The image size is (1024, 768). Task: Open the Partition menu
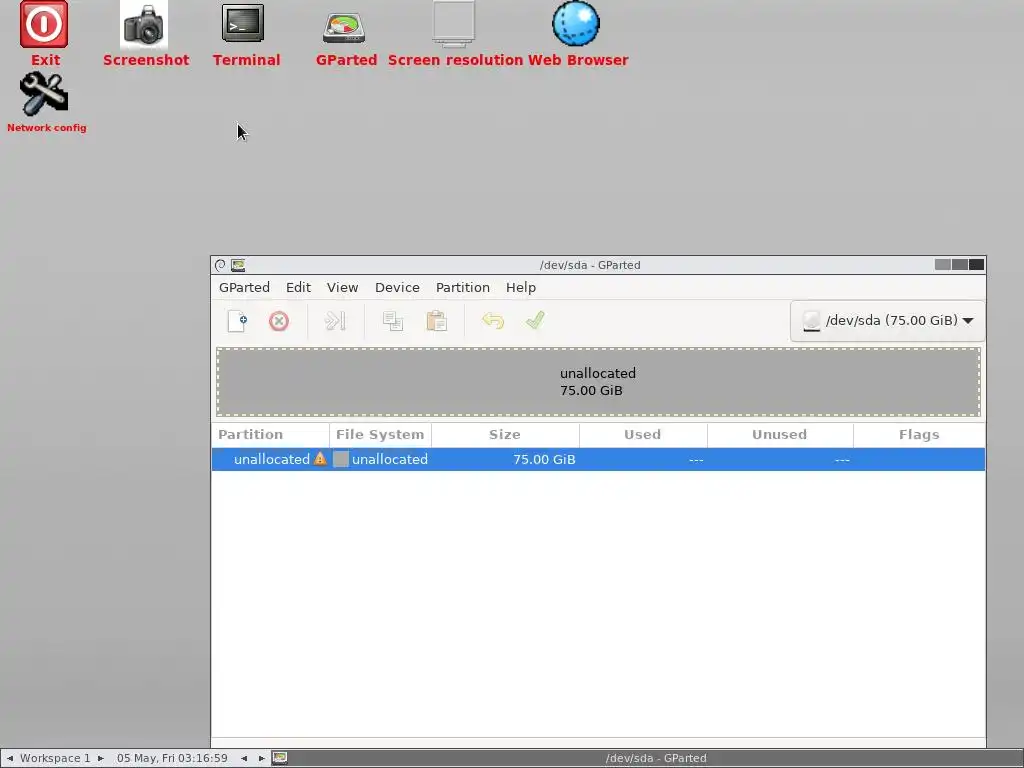click(x=463, y=287)
